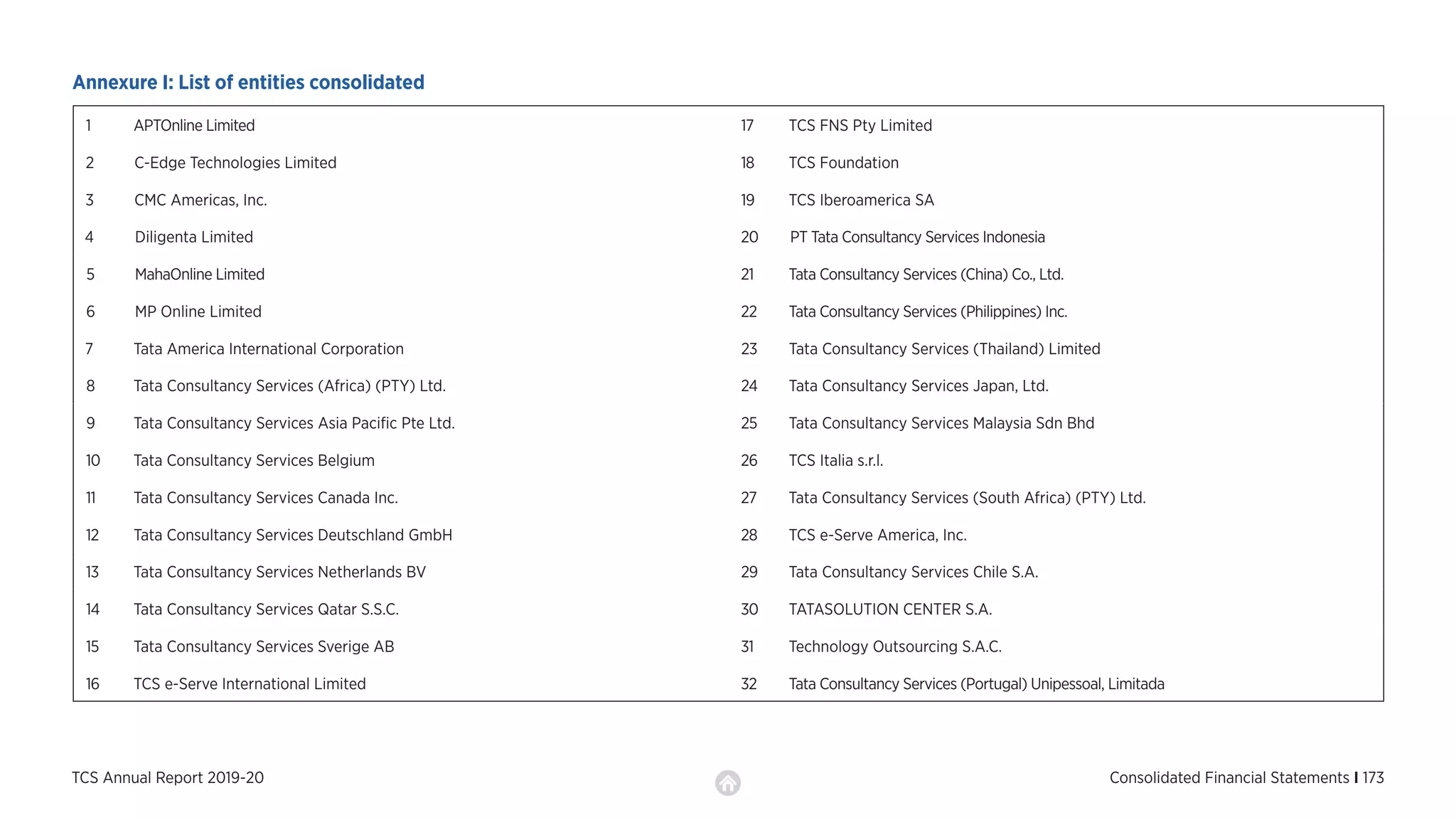Click TCS e-Serve International Limited
The height and width of the screenshot is (820, 1456).
point(250,684)
